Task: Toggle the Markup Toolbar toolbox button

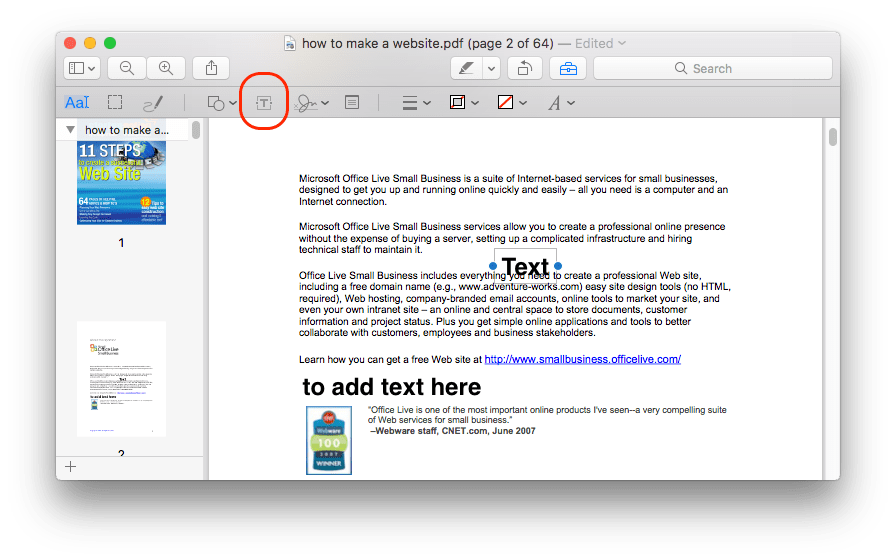Action: pyautogui.click(x=568, y=69)
